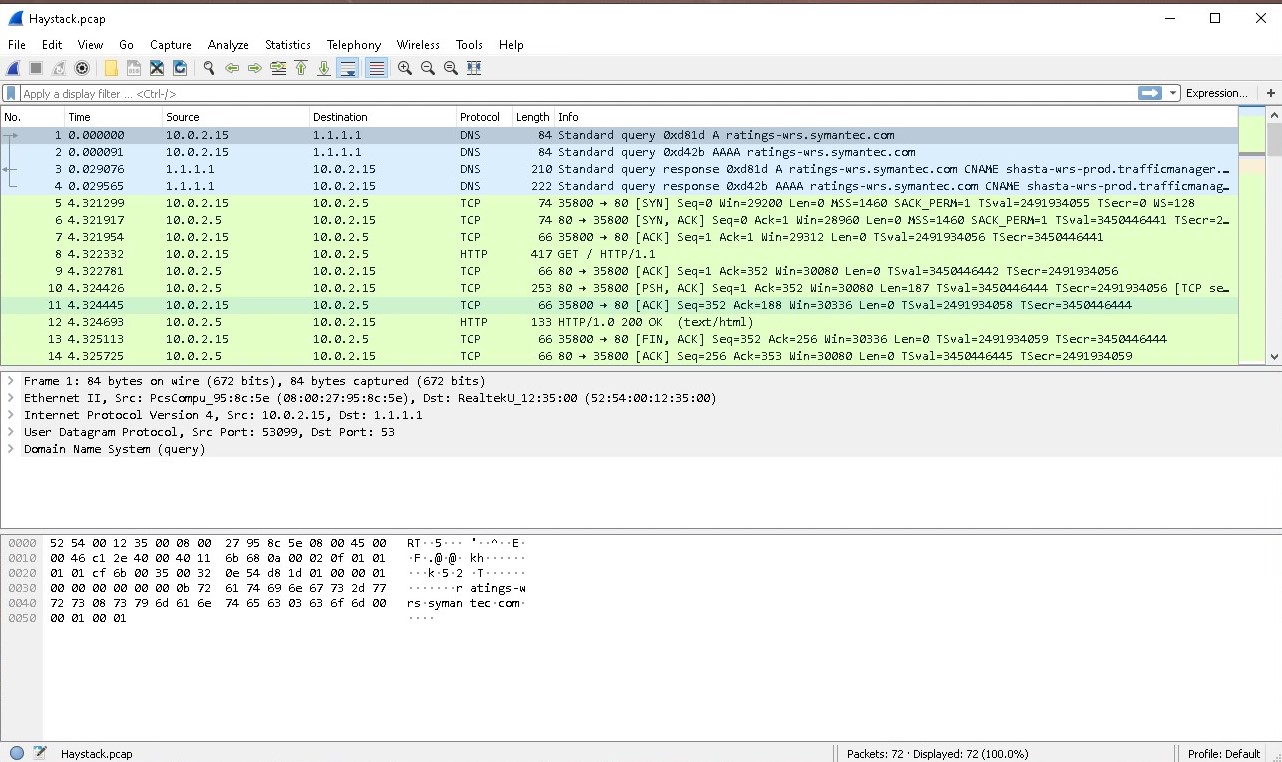Expand Internet Protocol Version 4 row

point(10,415)
